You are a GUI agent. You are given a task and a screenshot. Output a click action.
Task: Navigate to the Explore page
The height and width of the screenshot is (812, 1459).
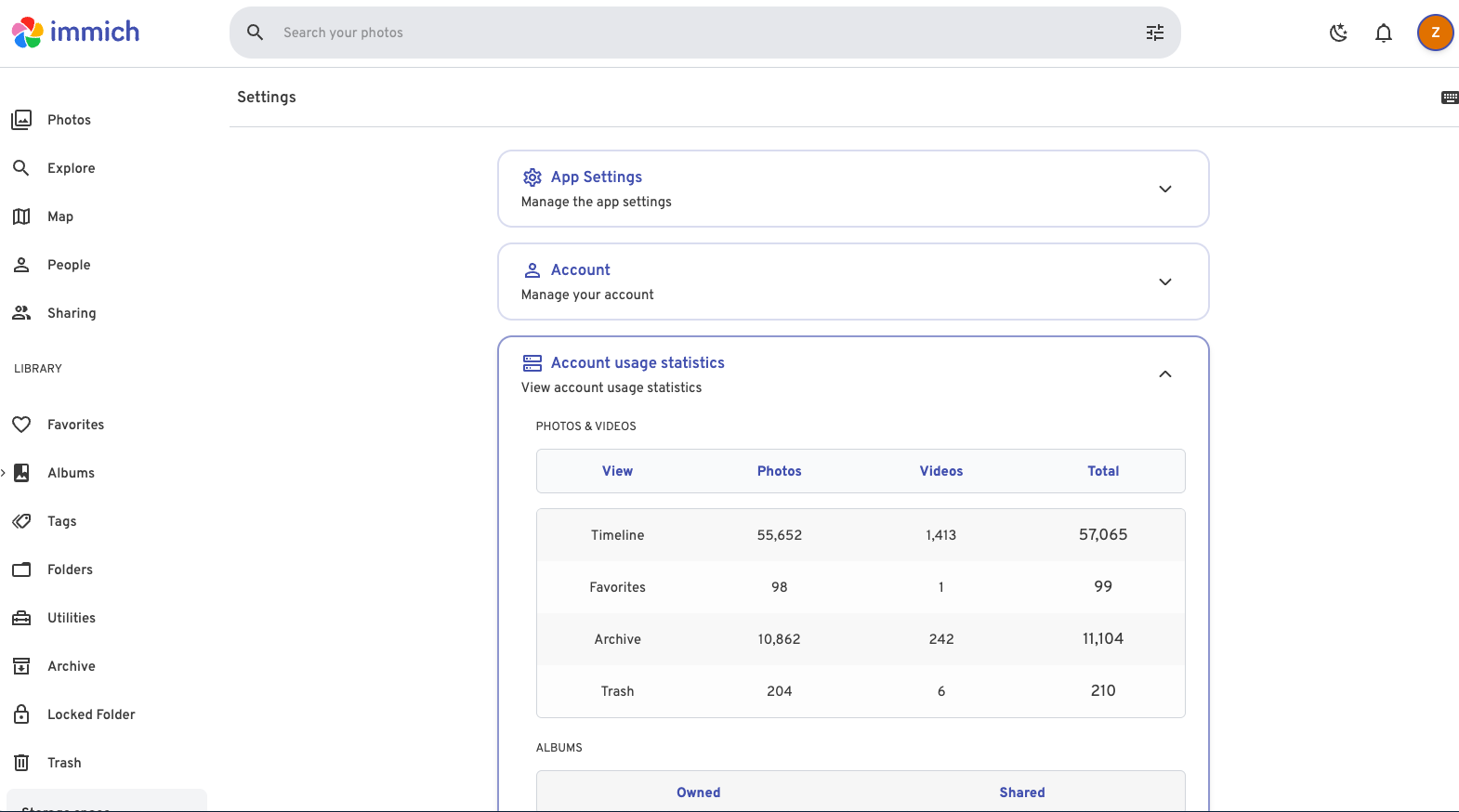71,168
